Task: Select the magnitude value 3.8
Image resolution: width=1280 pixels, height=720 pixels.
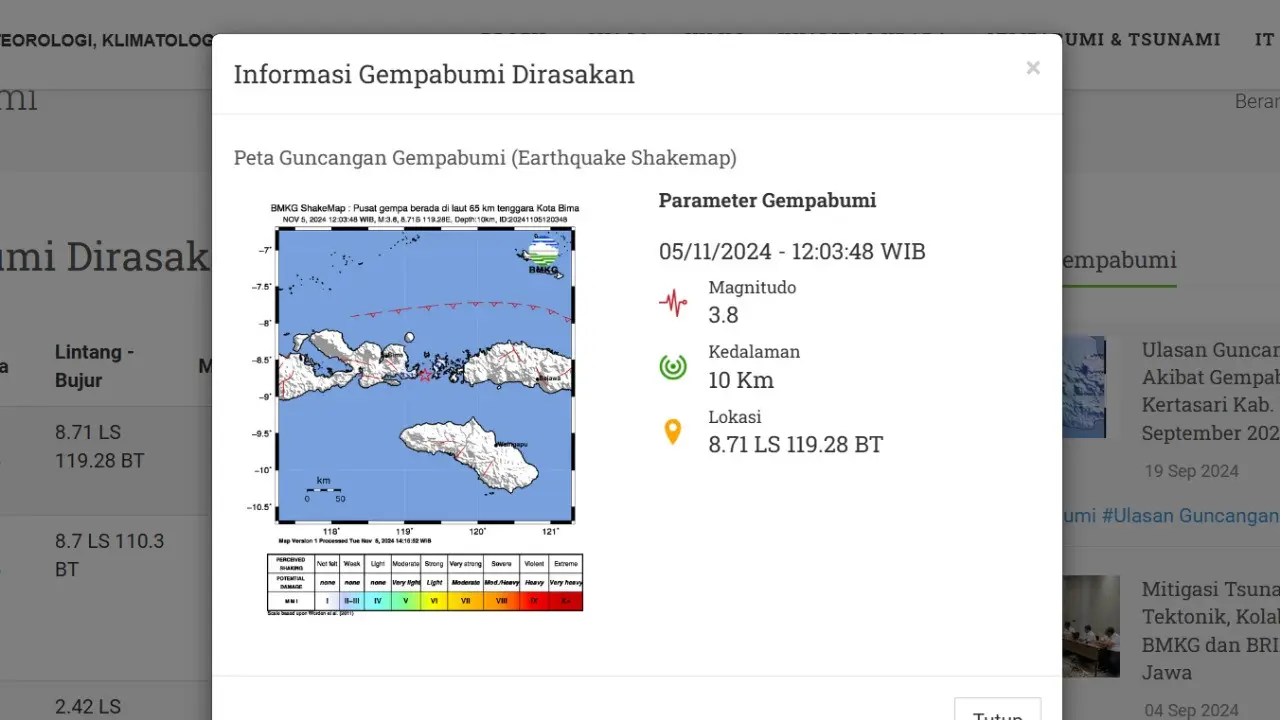Action: pos(723,315)
